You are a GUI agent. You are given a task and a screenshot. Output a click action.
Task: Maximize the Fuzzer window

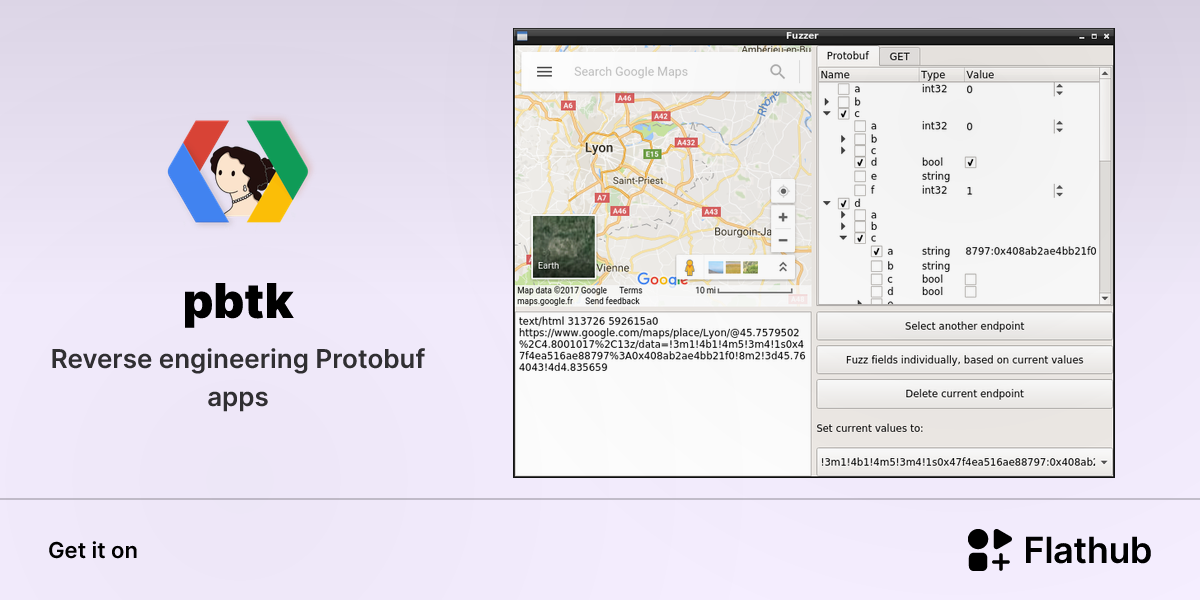coord(1094,36)
